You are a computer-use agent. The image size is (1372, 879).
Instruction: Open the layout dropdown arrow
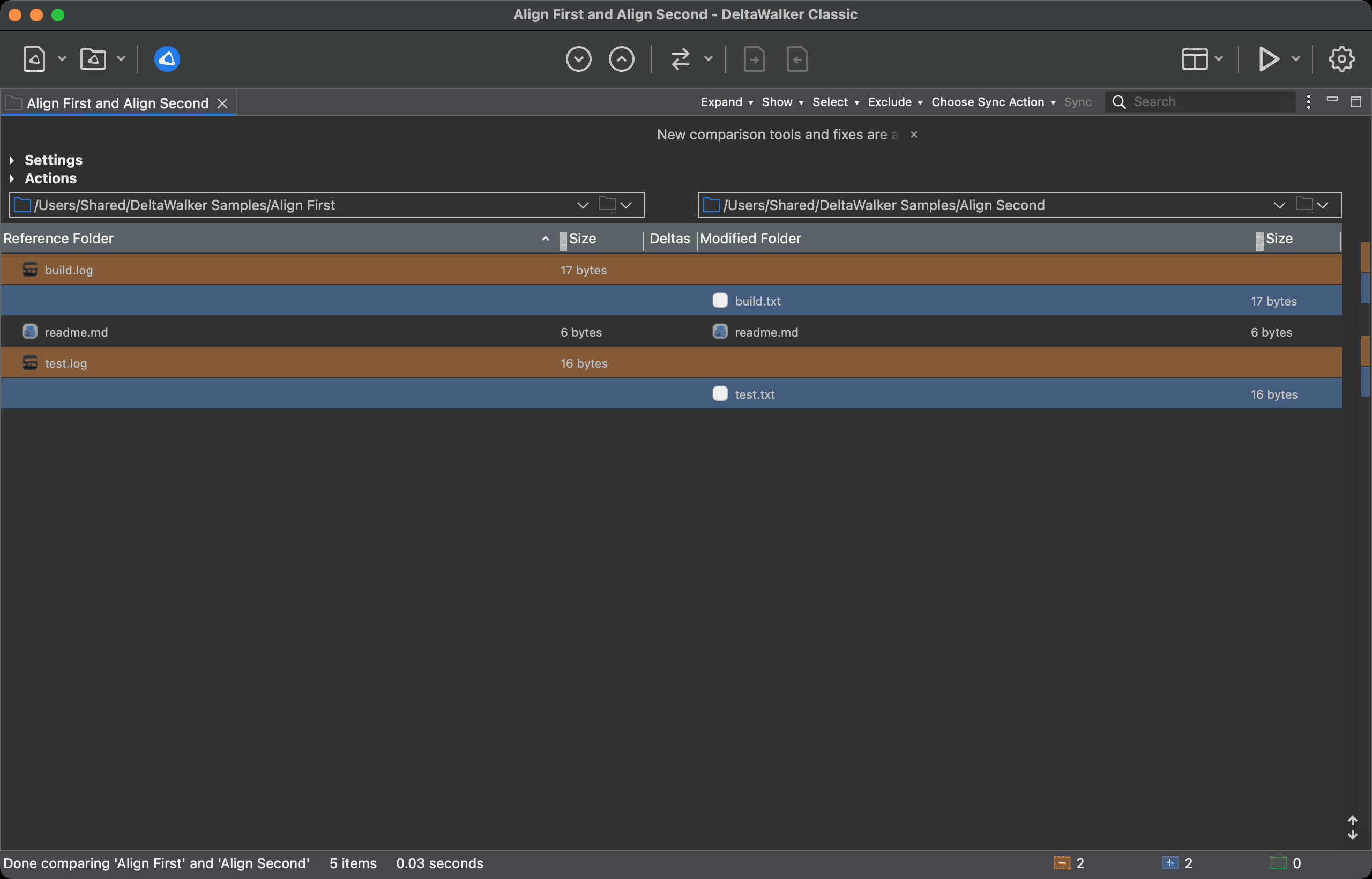click(1219, 59)
